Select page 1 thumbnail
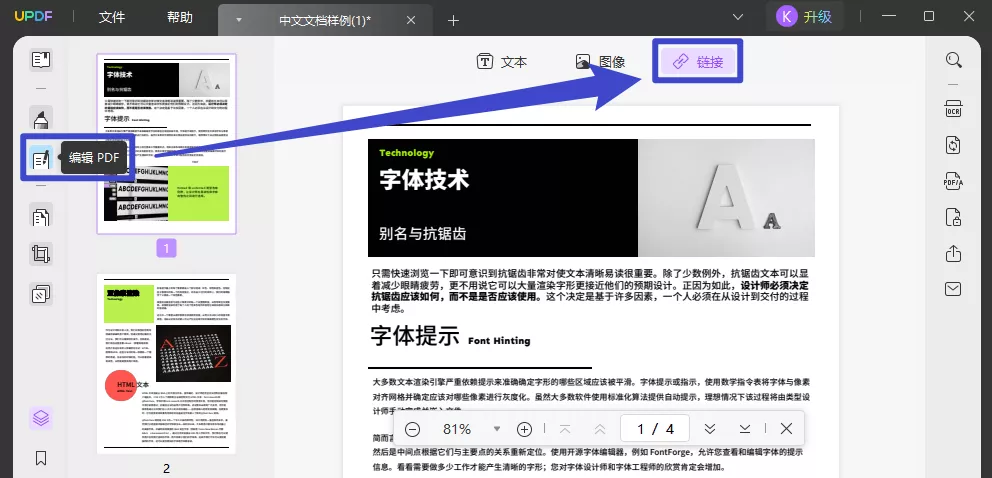Image resolution: width=992 pixels, height=478 pixels. [166, 144]
